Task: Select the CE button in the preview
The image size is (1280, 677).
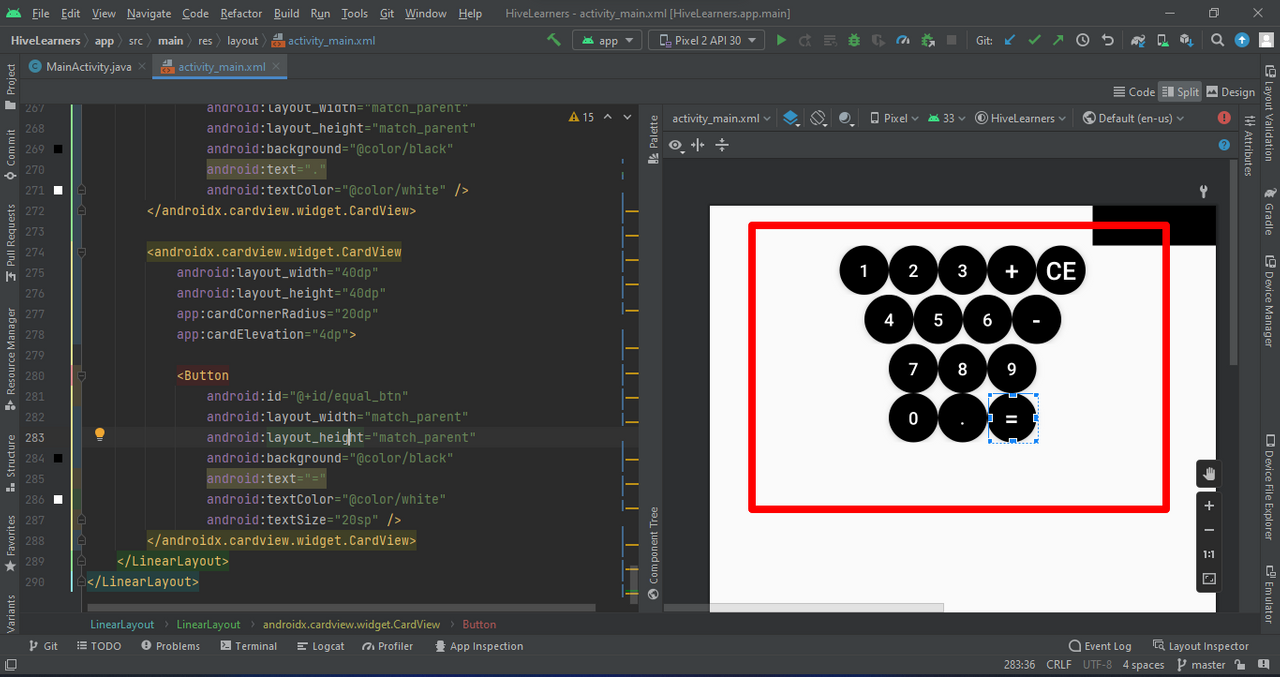Action: click(1061, 271)
